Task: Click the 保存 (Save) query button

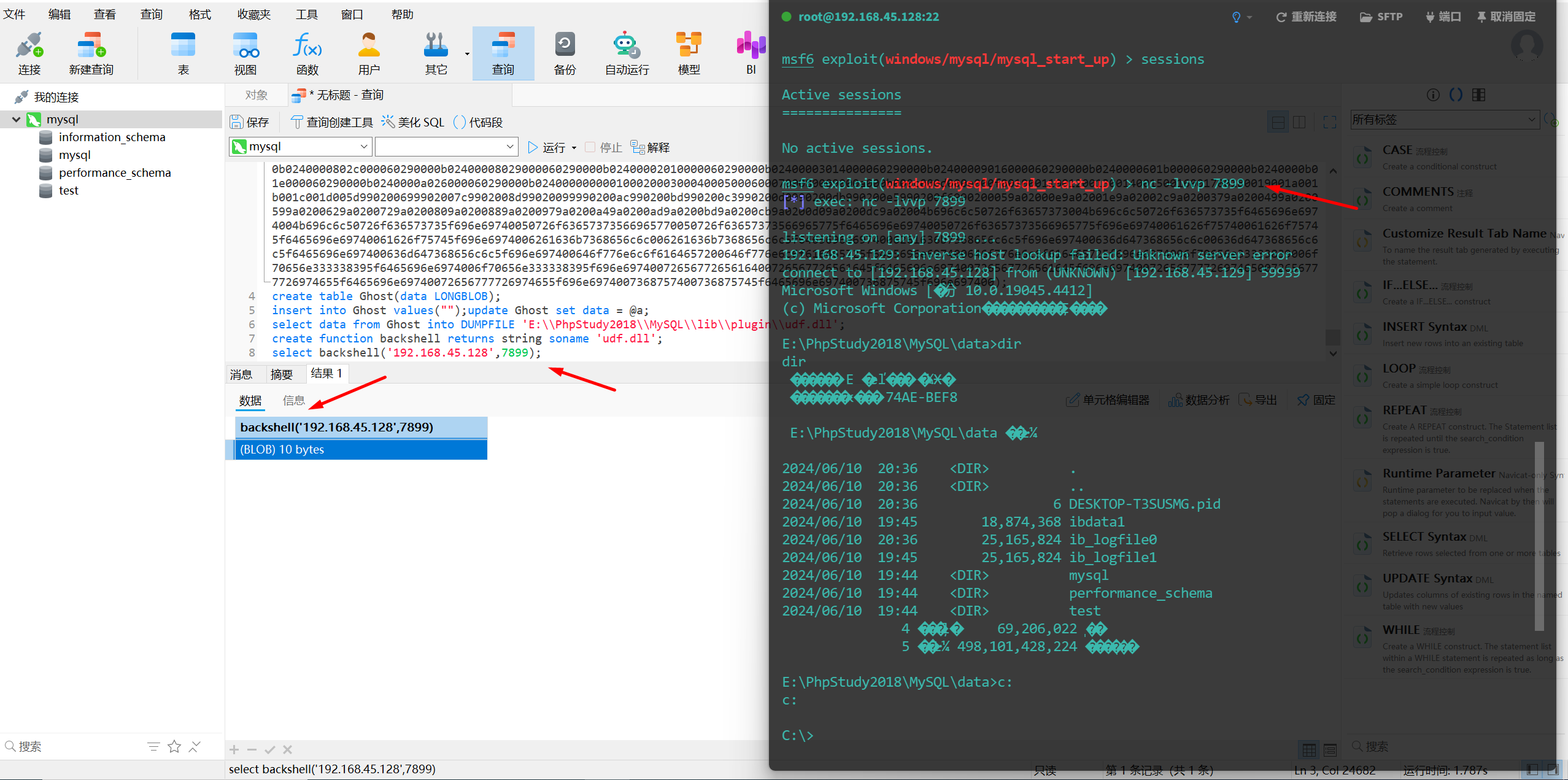Action: coord(250,122)
